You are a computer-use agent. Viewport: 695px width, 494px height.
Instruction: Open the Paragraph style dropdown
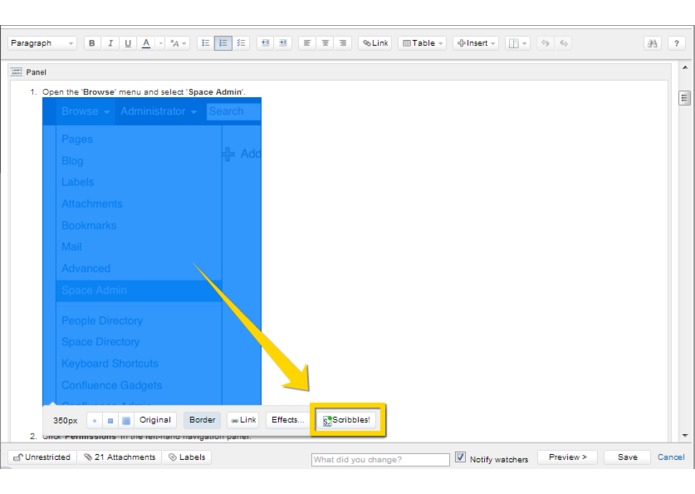point(42,43)
